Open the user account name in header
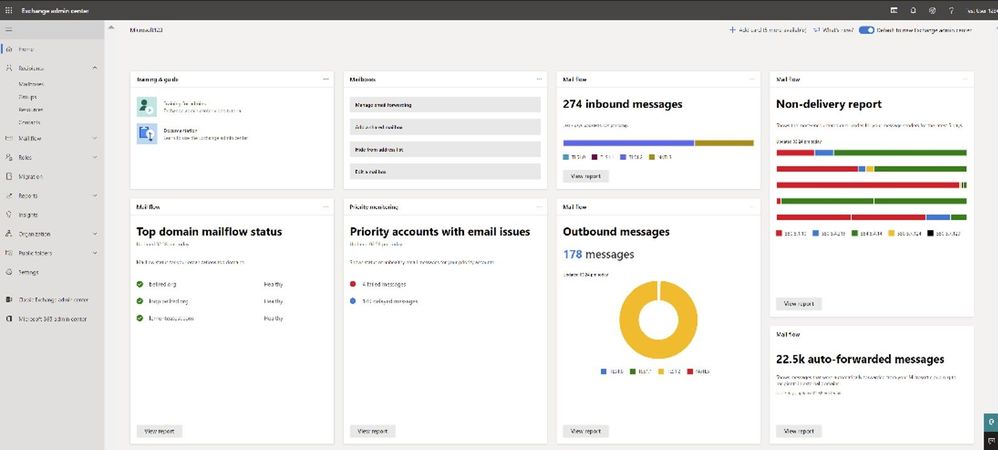 [983, 11]
